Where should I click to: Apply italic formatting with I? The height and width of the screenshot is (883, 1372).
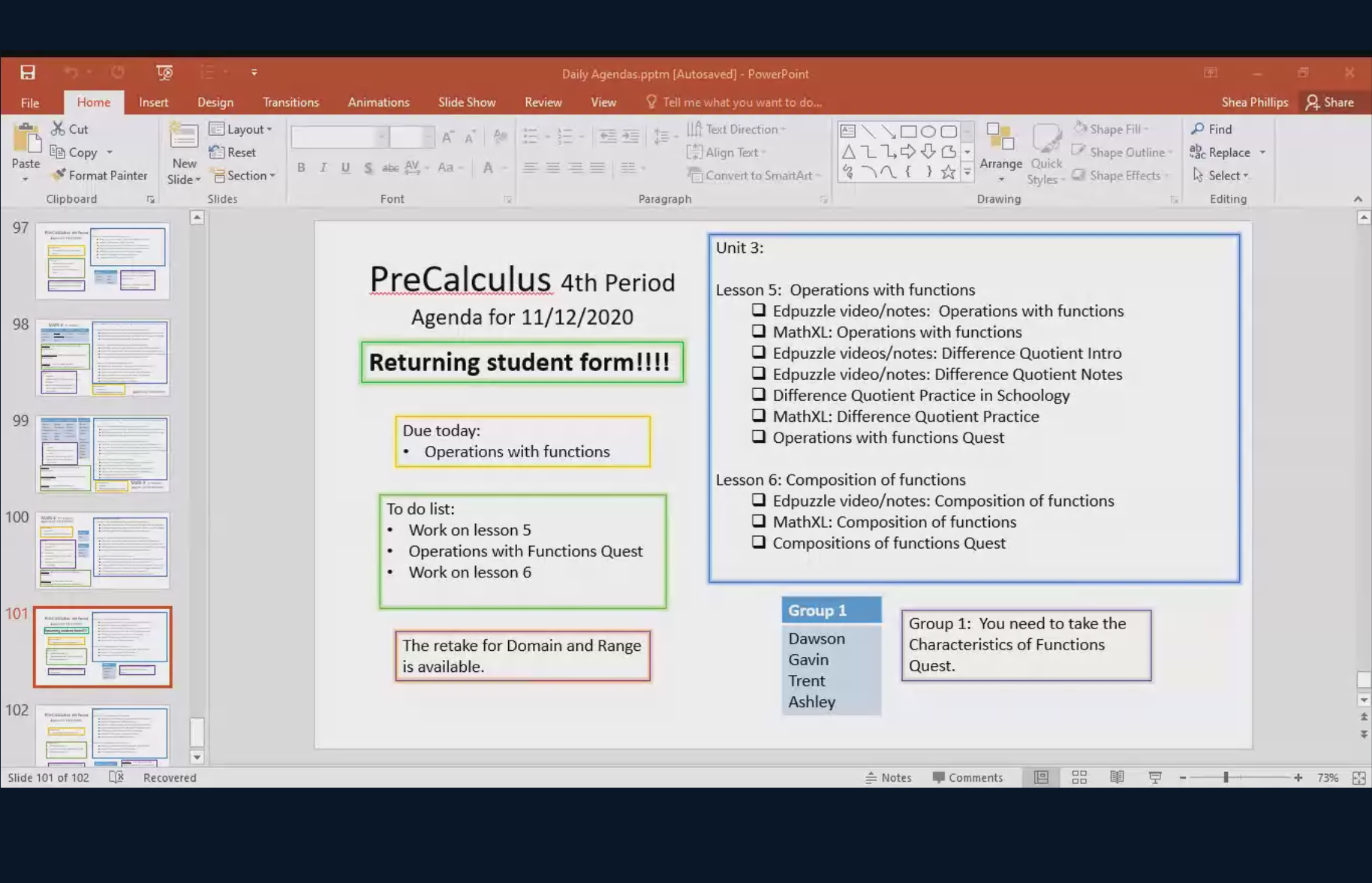323,167
